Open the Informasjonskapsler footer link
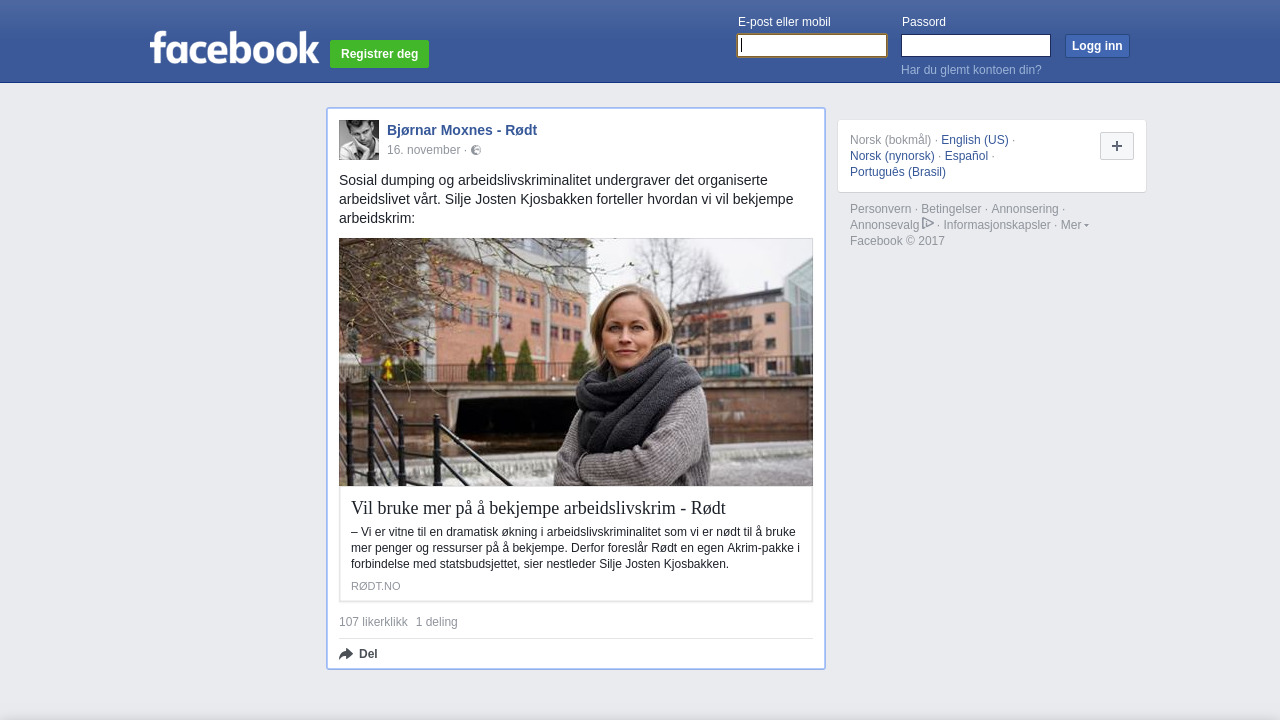 (x=997, y=225)
